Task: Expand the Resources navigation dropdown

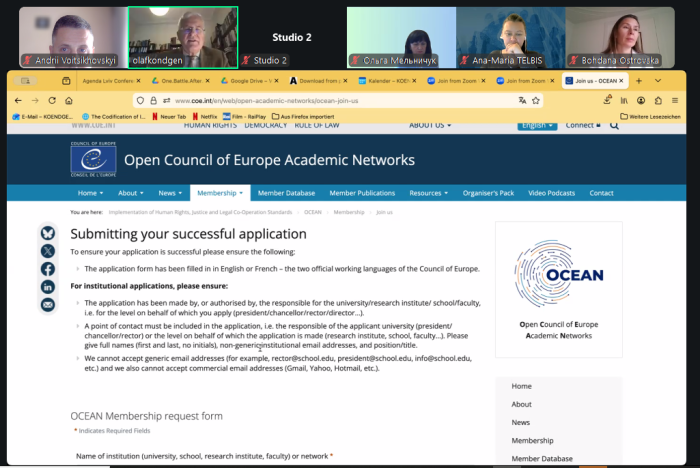Action: point(430,193)
